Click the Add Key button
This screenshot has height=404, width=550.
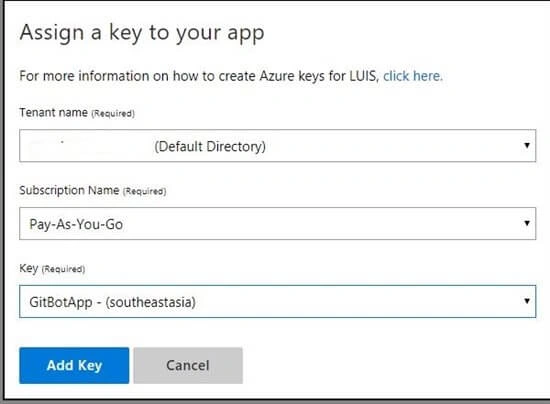(x=74, y=365)
